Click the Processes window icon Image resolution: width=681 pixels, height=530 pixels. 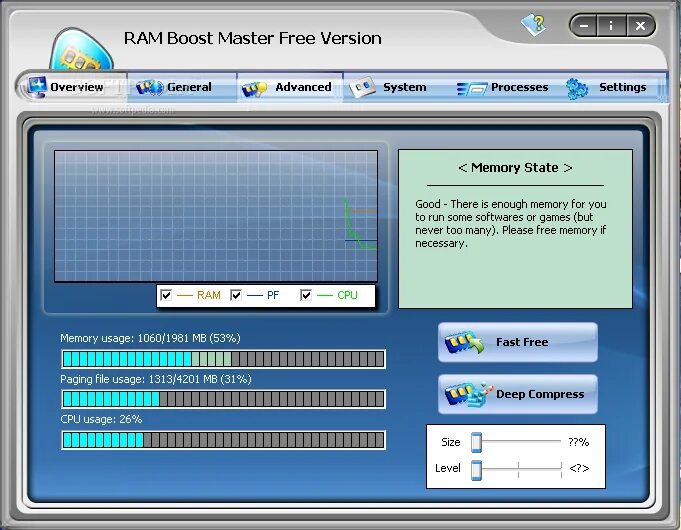coord(472,89)
